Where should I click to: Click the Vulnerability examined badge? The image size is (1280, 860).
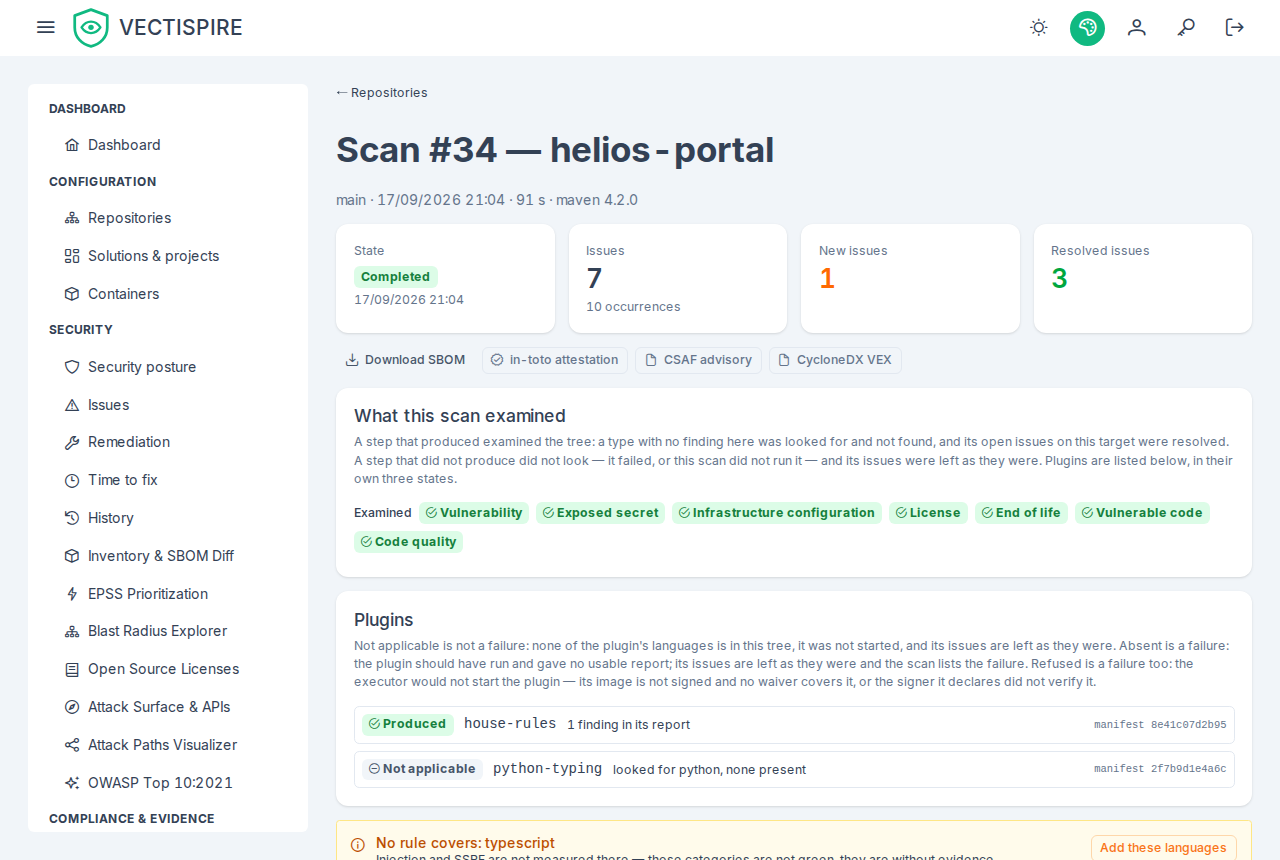tap(474, 513)
